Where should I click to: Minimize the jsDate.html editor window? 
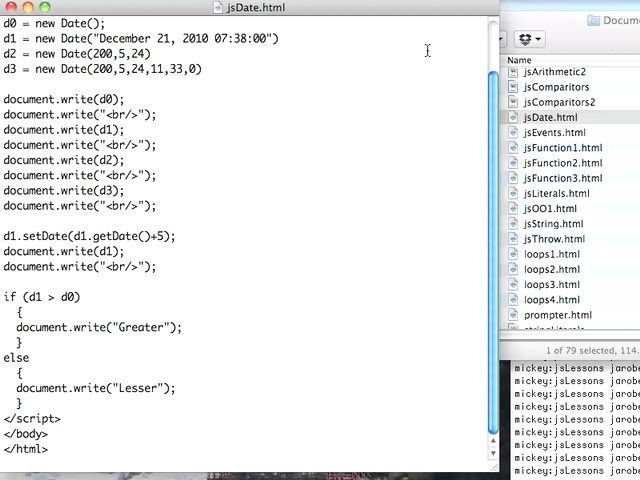point(28,7)
